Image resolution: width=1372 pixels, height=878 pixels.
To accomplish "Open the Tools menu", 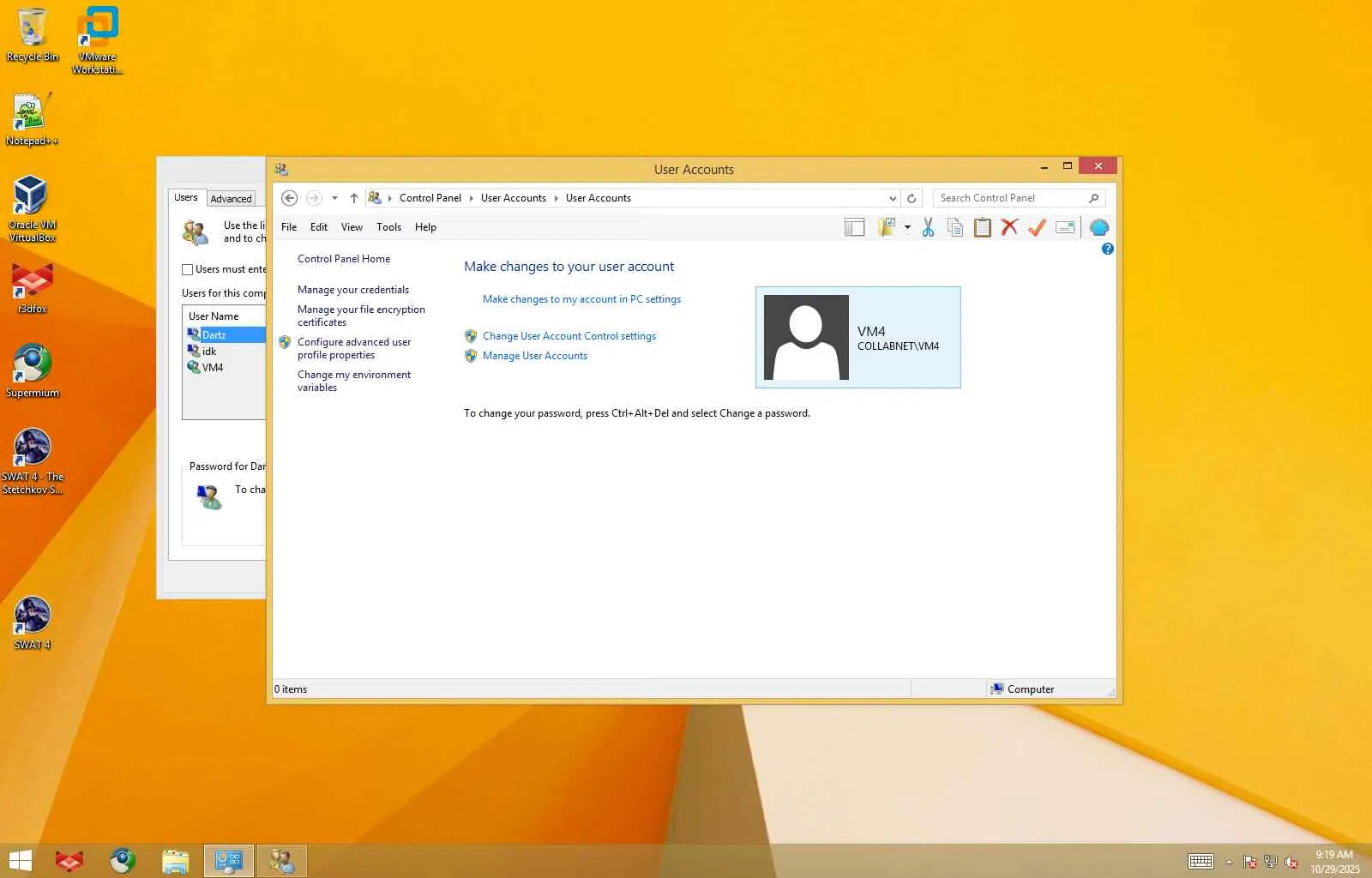I will pos(388,227).
